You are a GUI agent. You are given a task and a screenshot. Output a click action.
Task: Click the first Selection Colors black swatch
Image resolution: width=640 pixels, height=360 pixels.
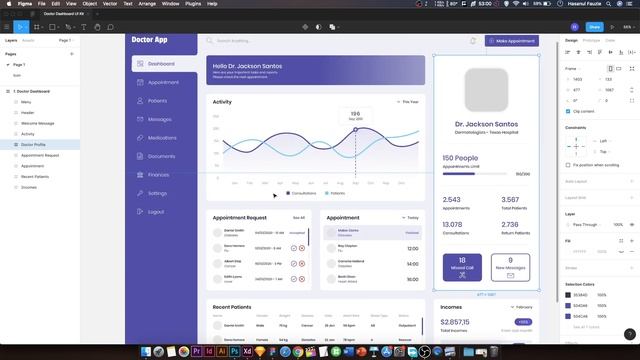568,295
